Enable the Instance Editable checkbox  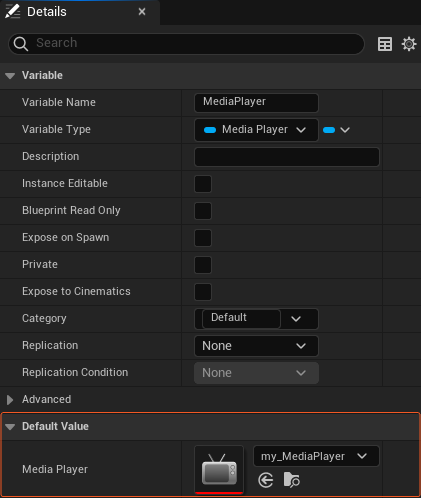(203, 184)
